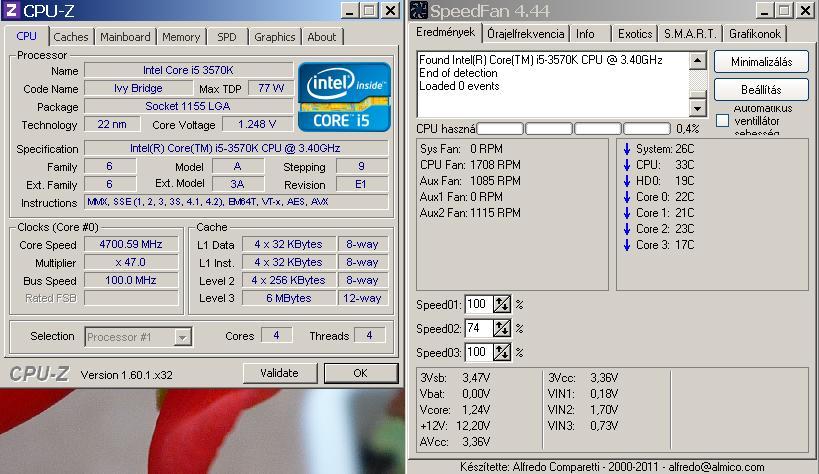Click the Multiplier value 'x 47.0'
The height and width of the screenshot is (474, 819).
coord(131,262)
